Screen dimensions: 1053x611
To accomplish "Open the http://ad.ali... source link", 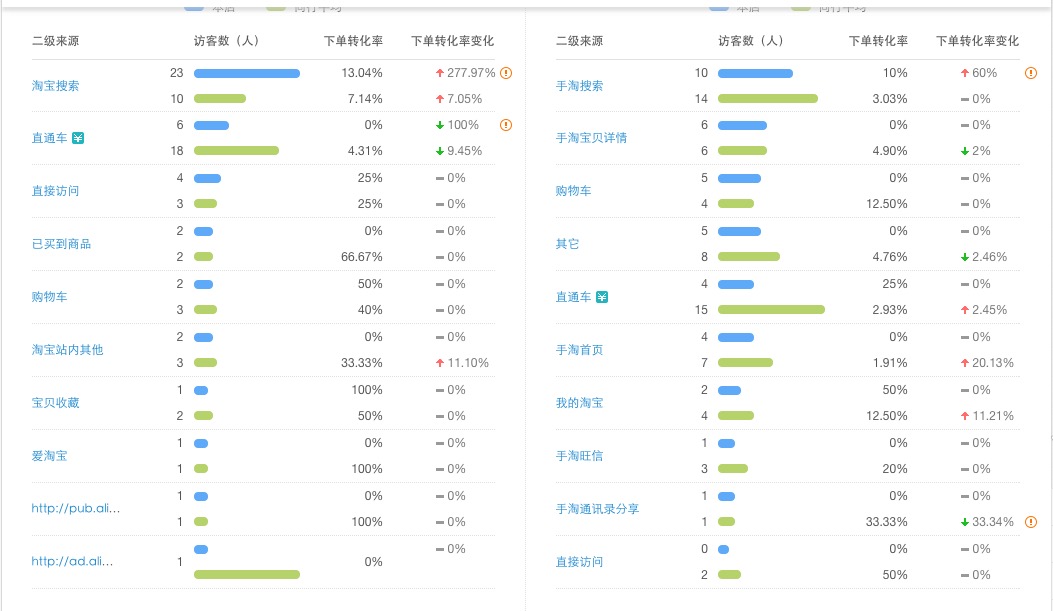I will 72,561.
